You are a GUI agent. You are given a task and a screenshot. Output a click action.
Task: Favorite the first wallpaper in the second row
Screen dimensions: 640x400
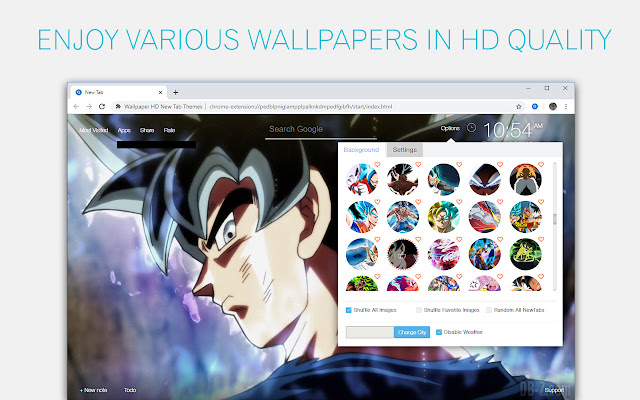click(x=377, y=202)
